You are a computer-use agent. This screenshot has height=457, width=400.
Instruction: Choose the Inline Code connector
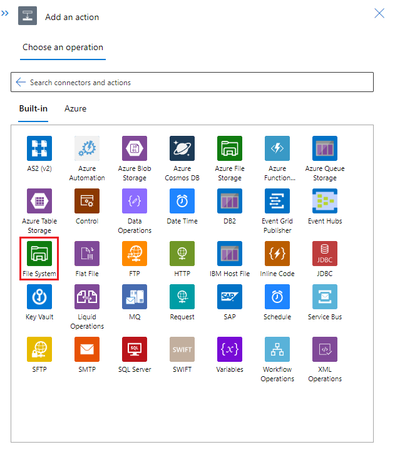click(x=277, y=254)
